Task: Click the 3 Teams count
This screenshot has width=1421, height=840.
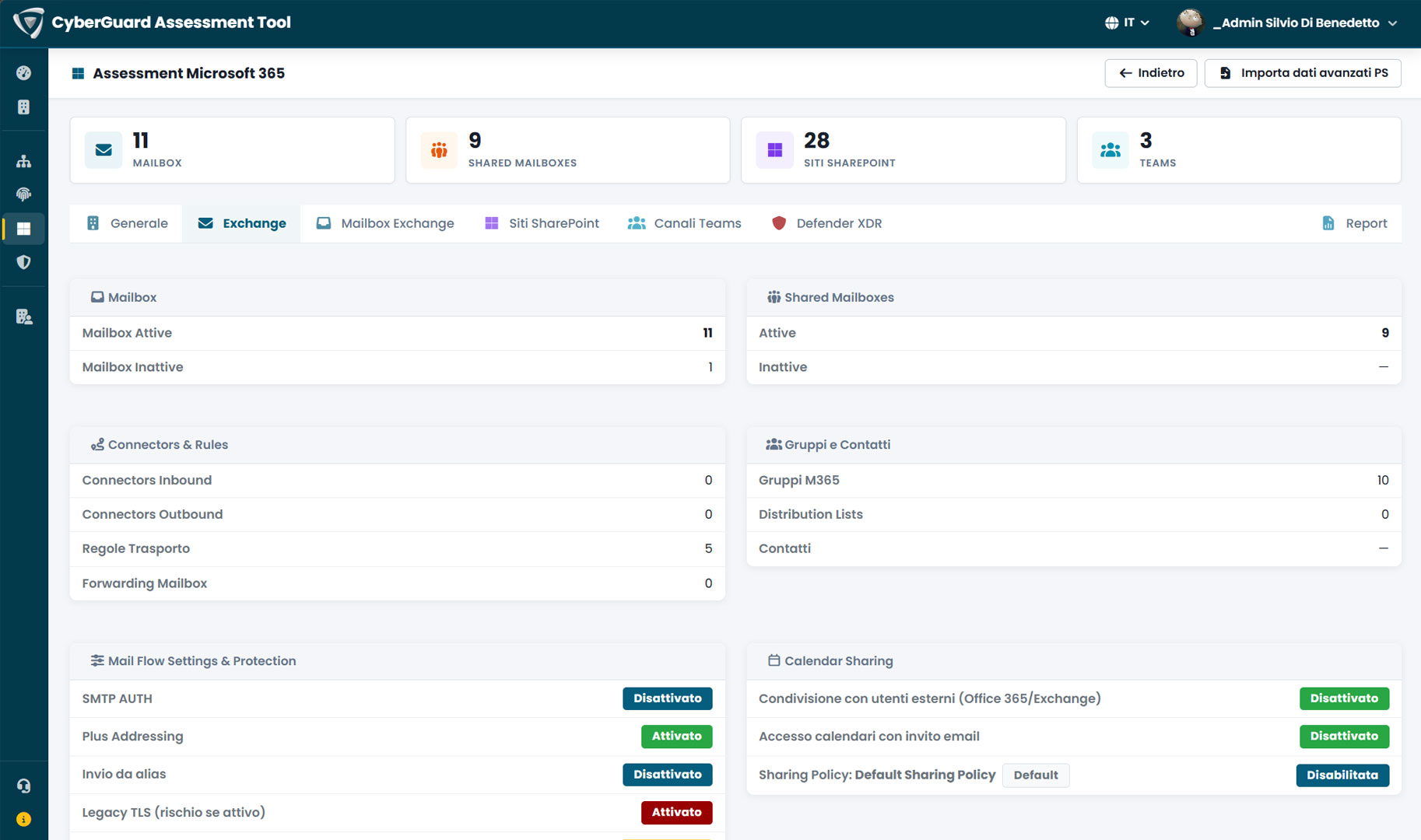Action: pos(1146,141)
